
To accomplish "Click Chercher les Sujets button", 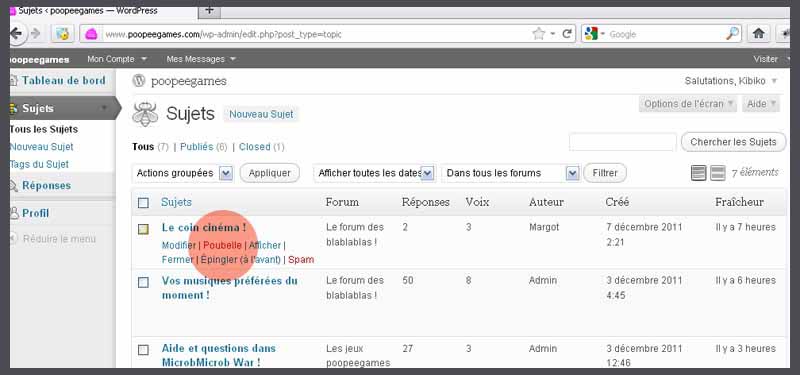I will point(733,142).
